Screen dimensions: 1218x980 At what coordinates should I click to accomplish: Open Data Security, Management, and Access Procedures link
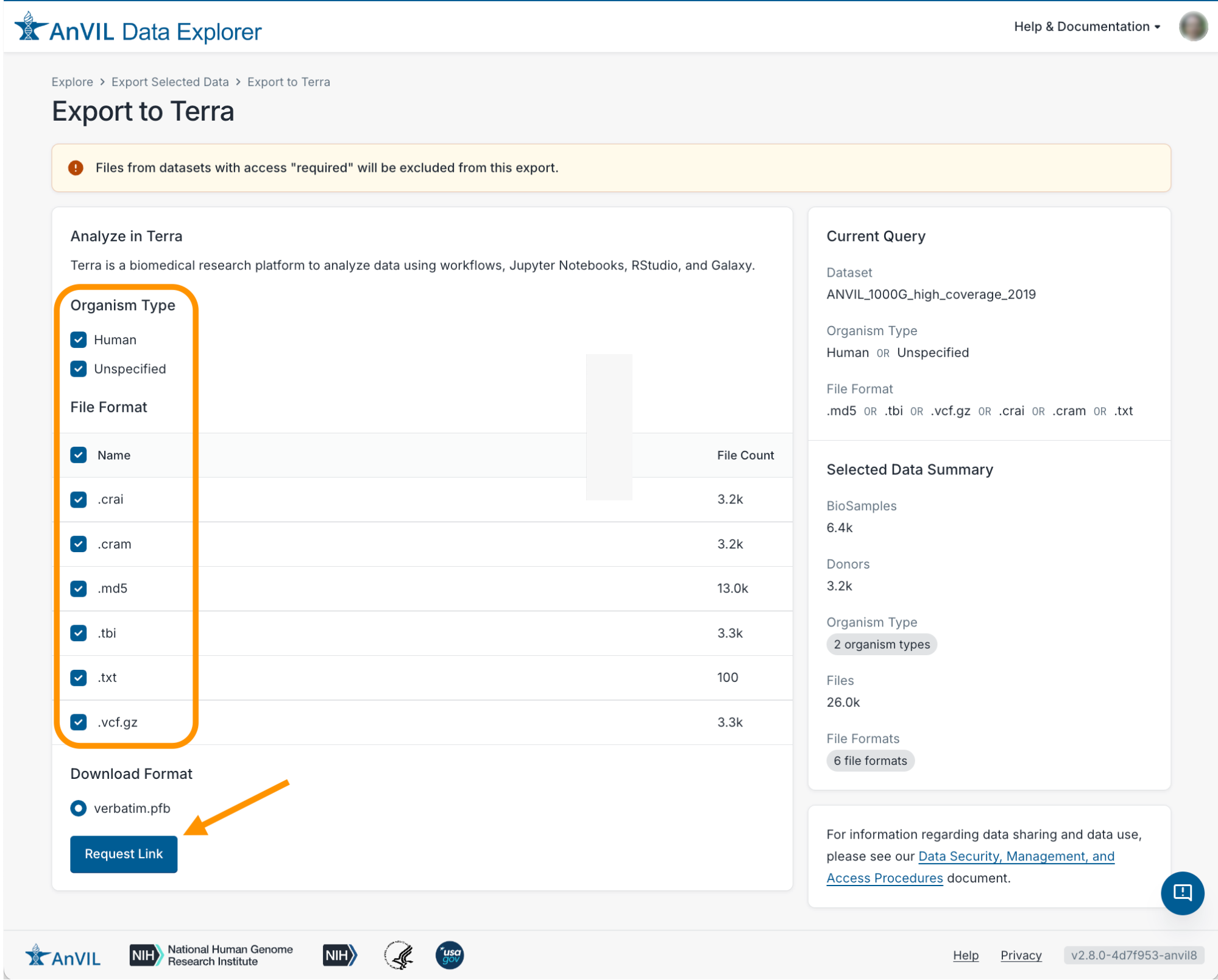(x=970, y=867)
